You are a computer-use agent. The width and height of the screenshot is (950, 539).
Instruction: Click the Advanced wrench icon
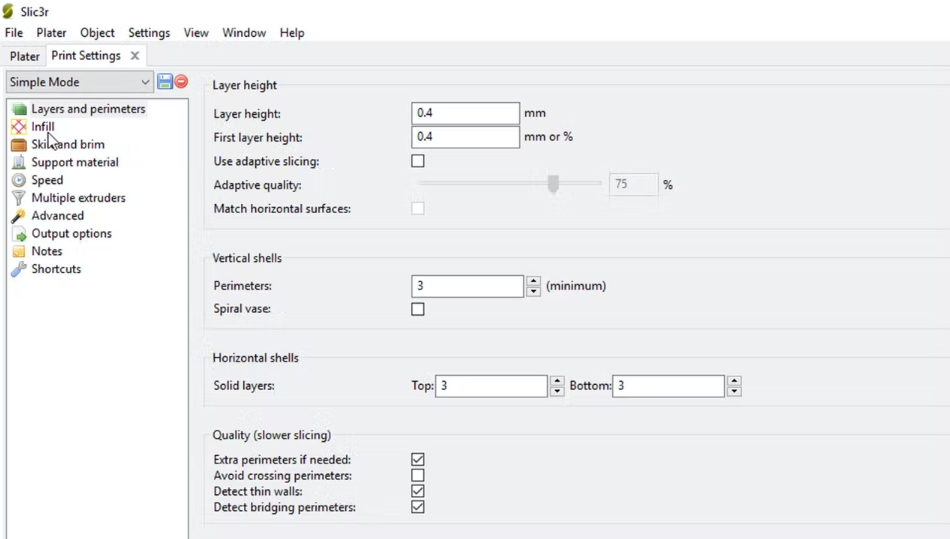19,216
